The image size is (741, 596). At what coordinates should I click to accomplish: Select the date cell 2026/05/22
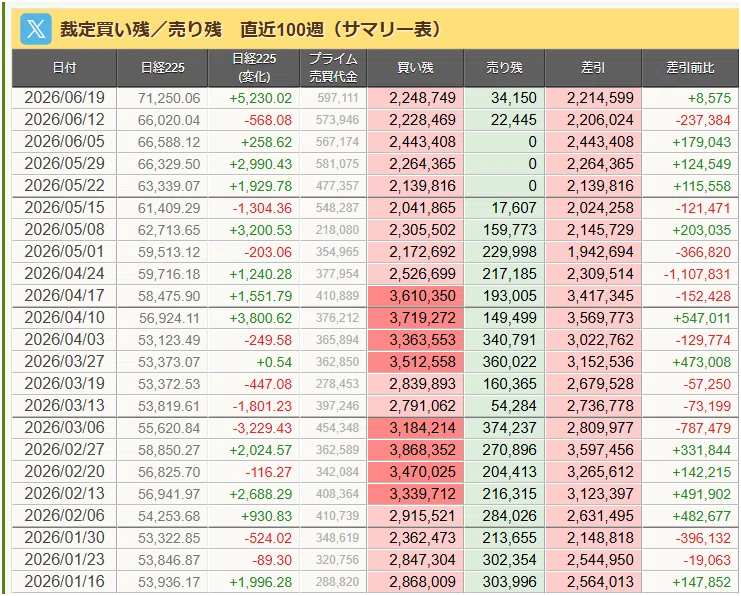point(64,186)
